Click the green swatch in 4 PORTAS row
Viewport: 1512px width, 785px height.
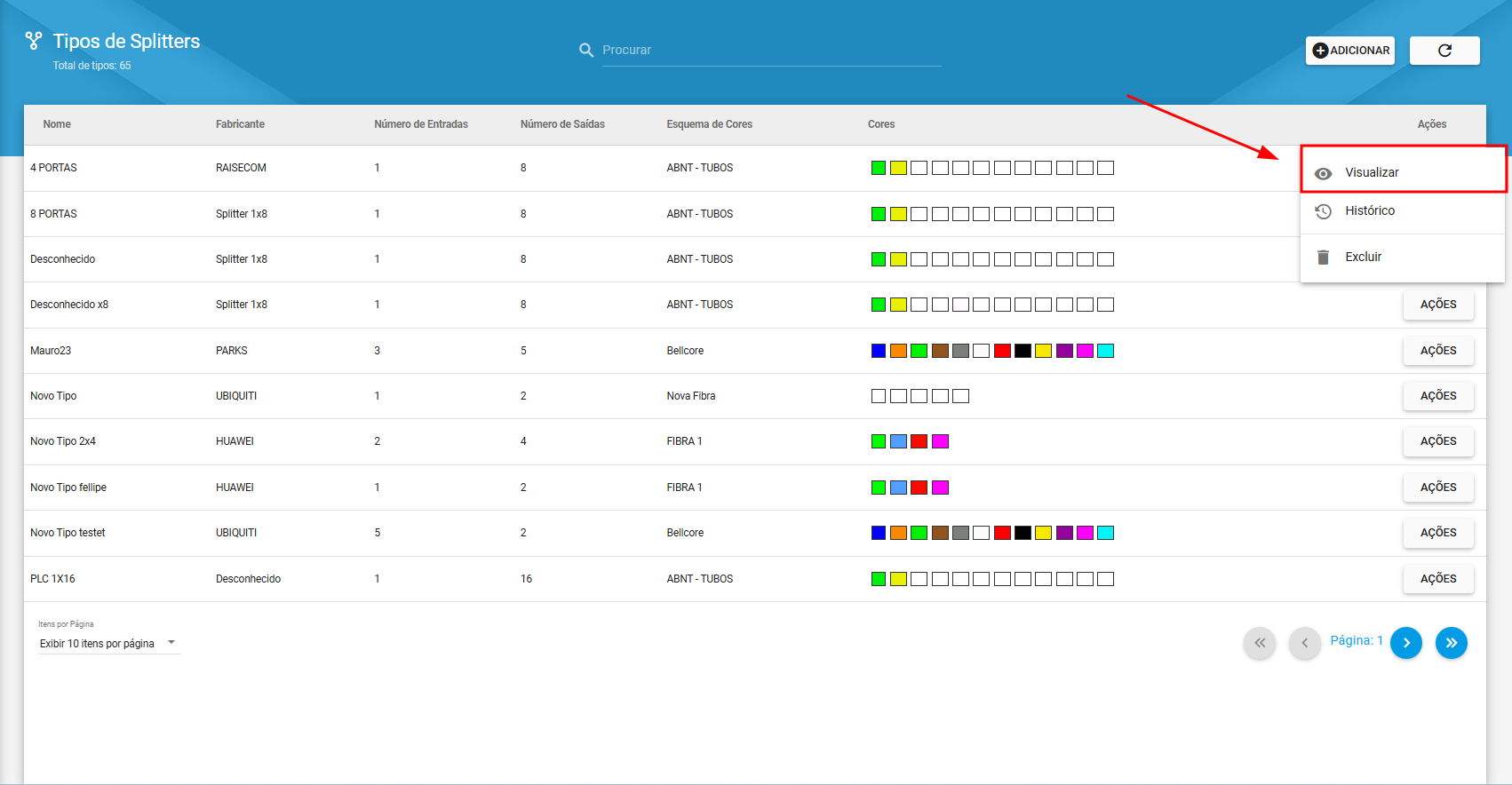[879, 168]
